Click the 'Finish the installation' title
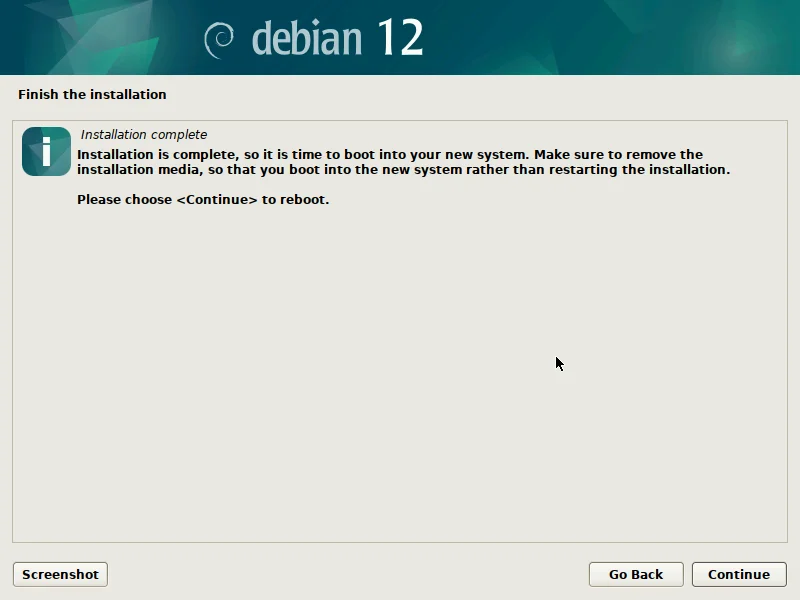 click(92, 94)
